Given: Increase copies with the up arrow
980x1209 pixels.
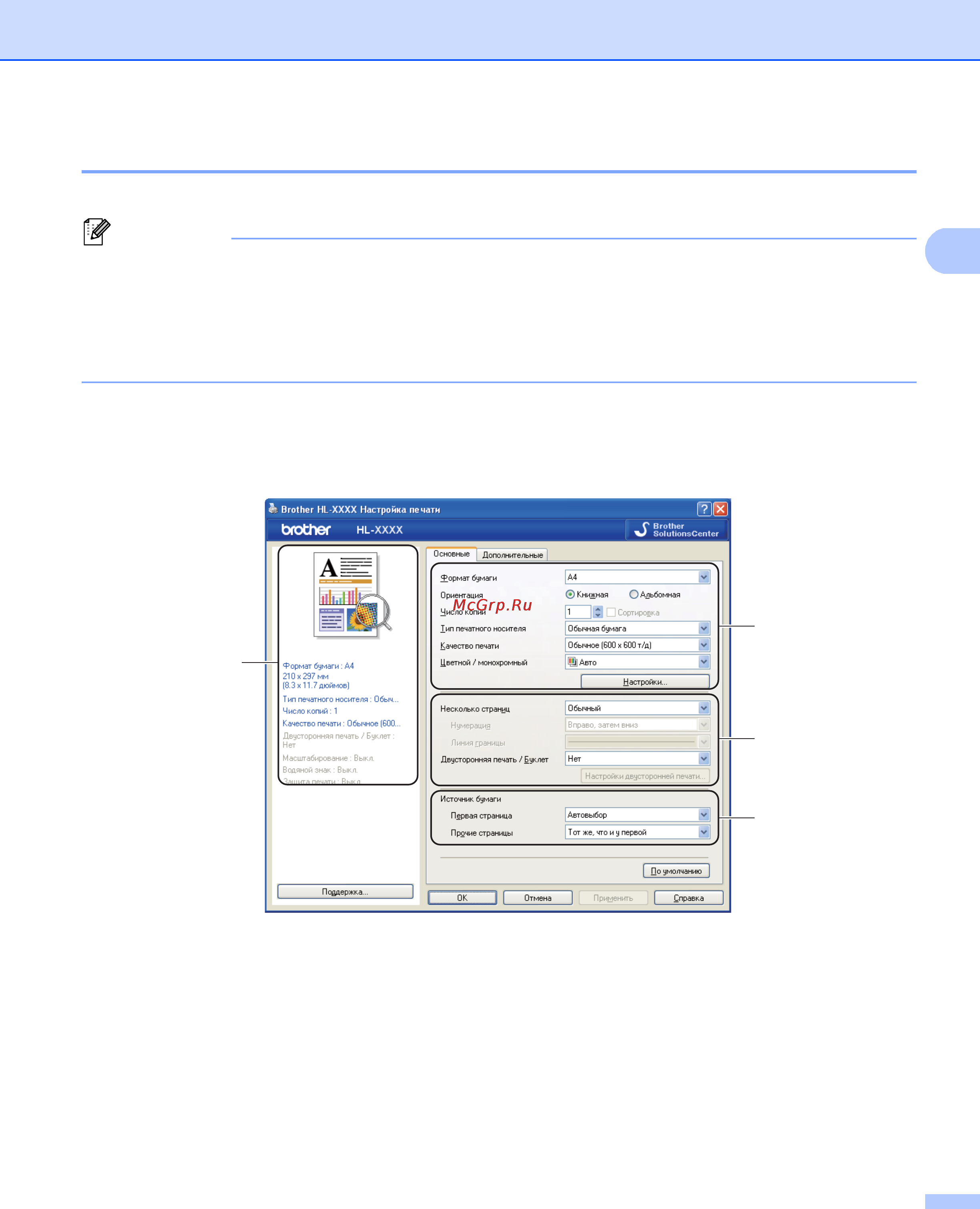Looking at the screenshot, I should click(x=598, y=609).
